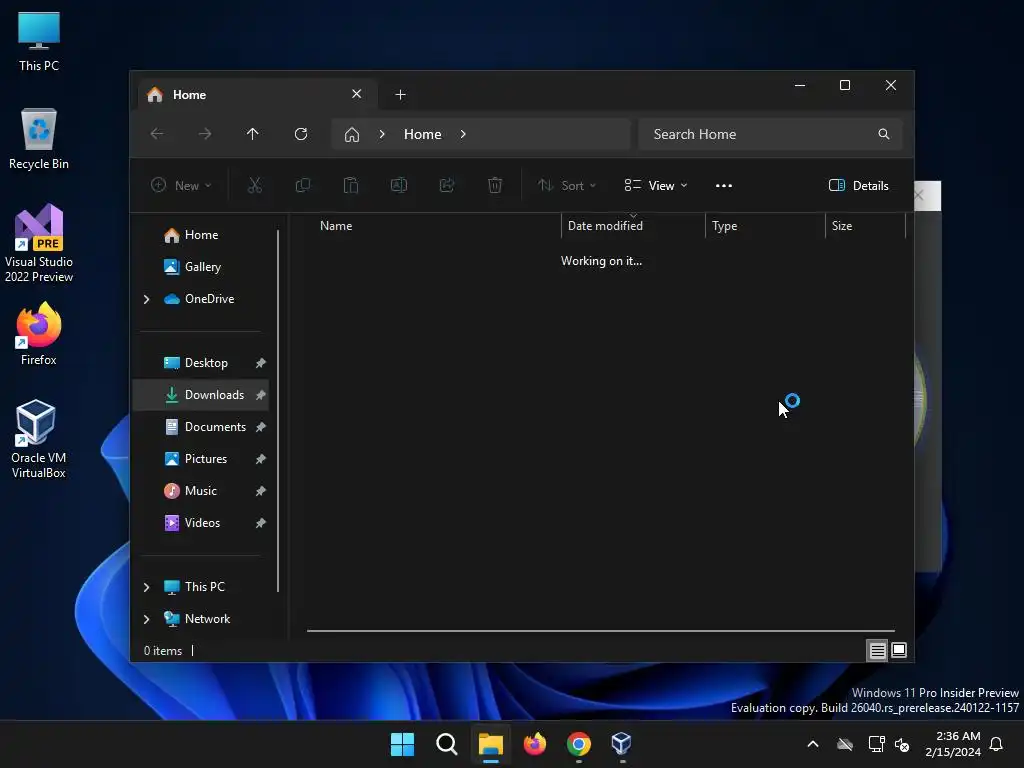Open the Recycle Bin desktop icon
The width and height of the screenshot is (1024, 768).
[x=39, y=139]
